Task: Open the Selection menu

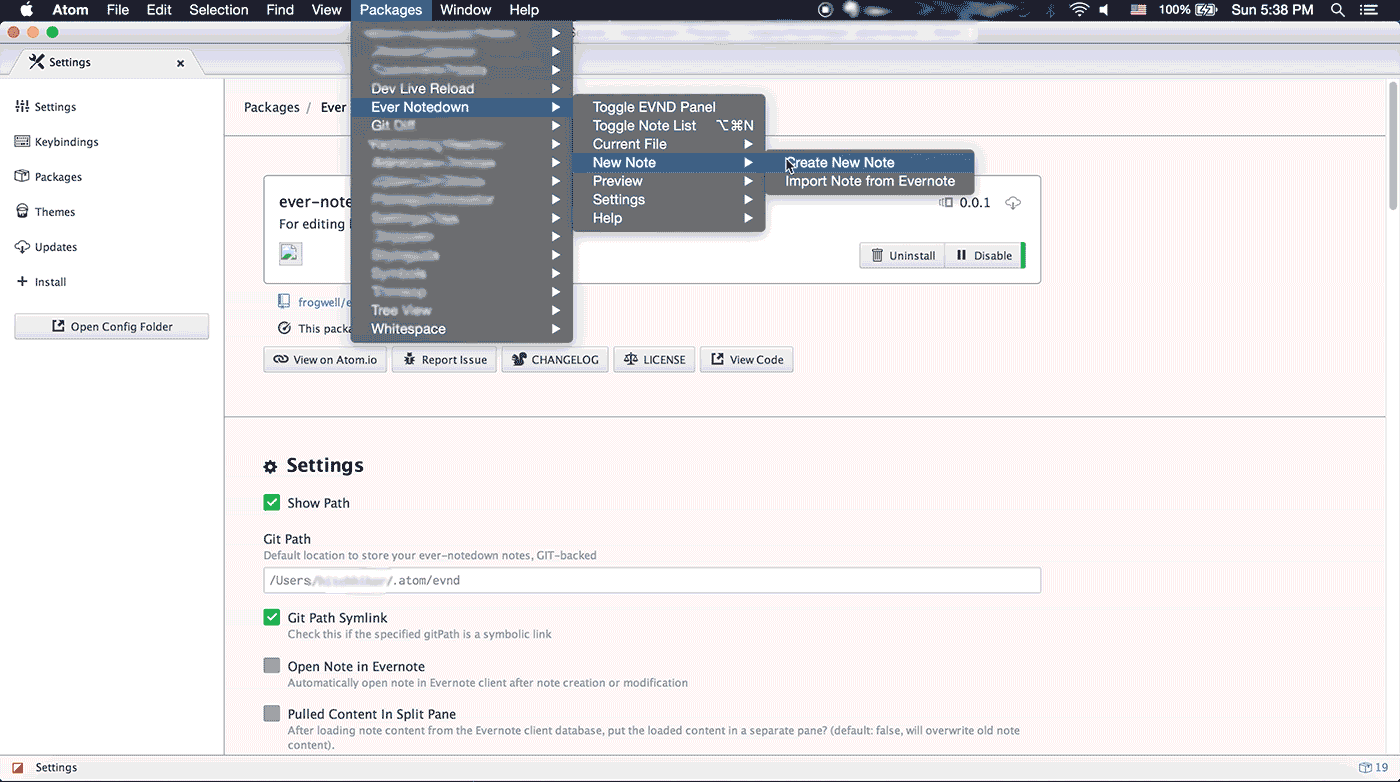Action: coord(219,10)
